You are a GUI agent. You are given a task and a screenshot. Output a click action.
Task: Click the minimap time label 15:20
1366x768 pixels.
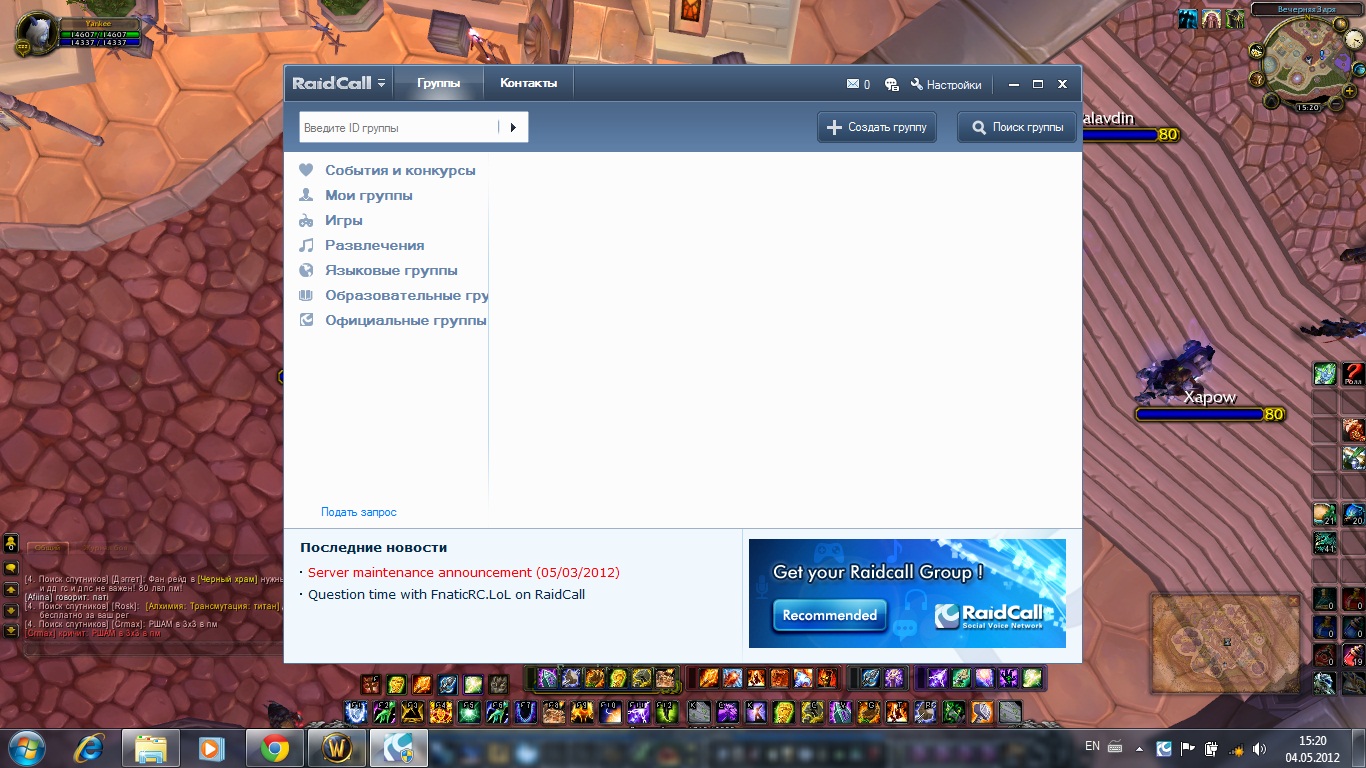tap(1307, 107)
